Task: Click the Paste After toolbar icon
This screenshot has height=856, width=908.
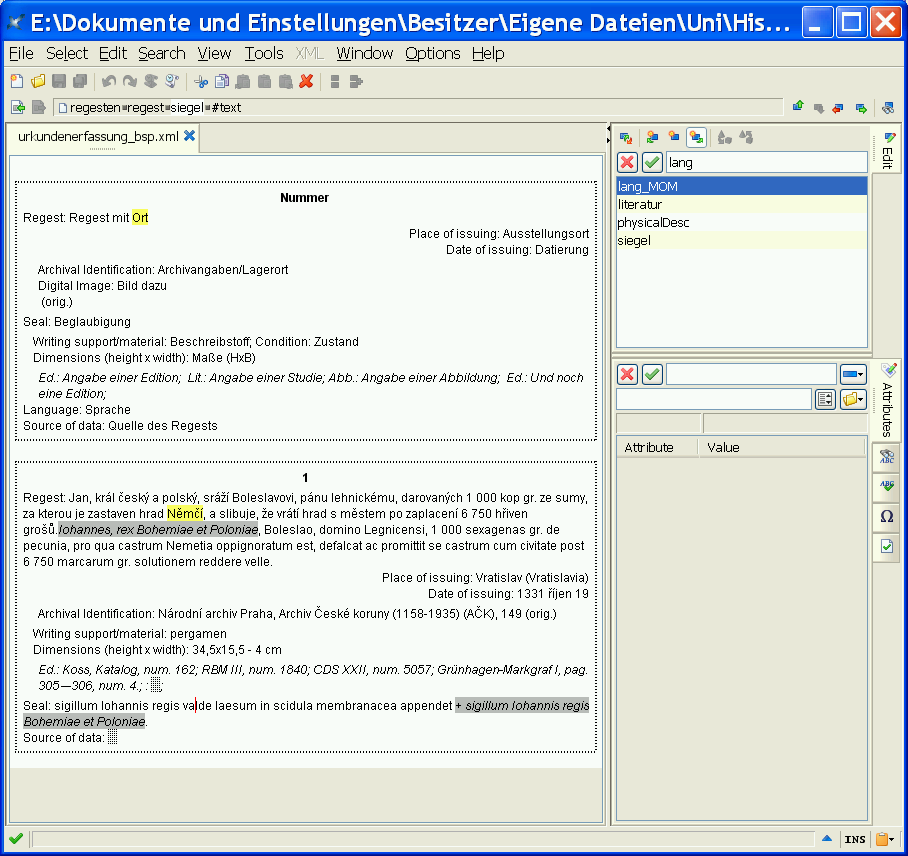Action: (285, 82)
